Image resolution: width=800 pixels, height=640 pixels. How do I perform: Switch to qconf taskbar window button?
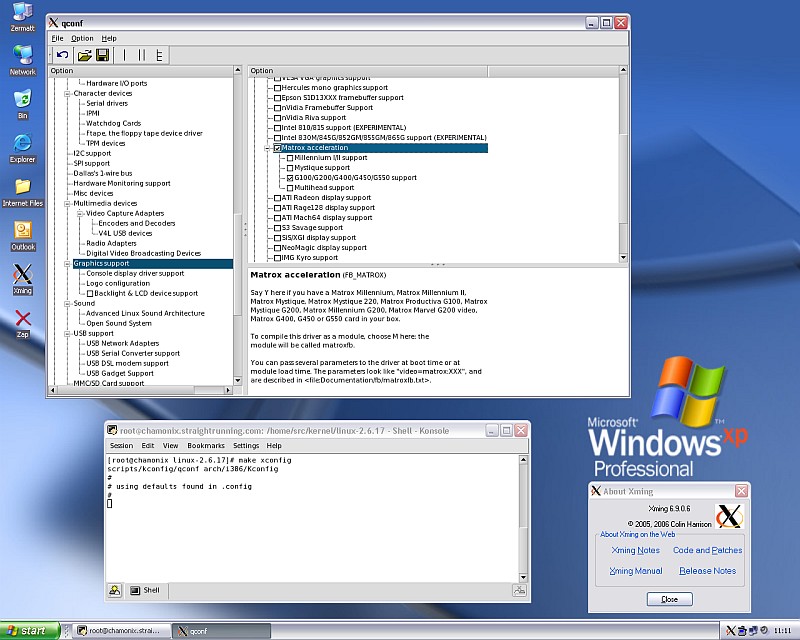click(220, 631)
